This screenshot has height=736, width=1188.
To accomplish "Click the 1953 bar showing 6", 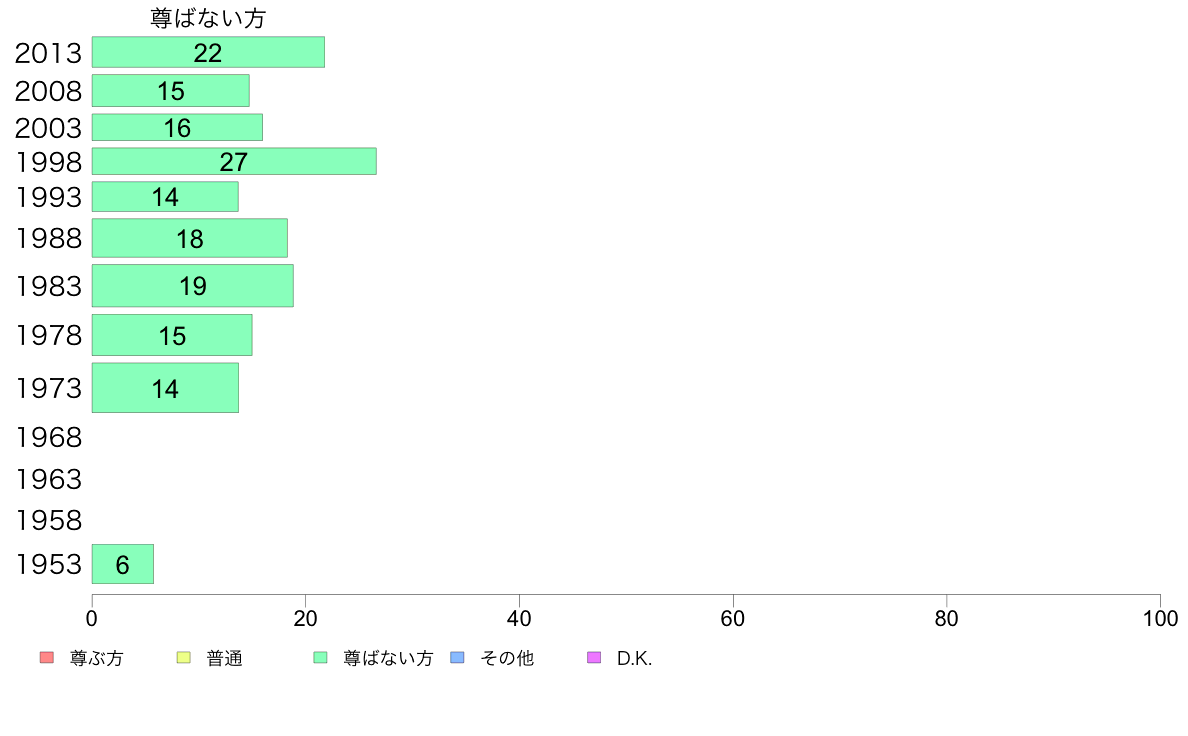I will click(x=123, y=564).
